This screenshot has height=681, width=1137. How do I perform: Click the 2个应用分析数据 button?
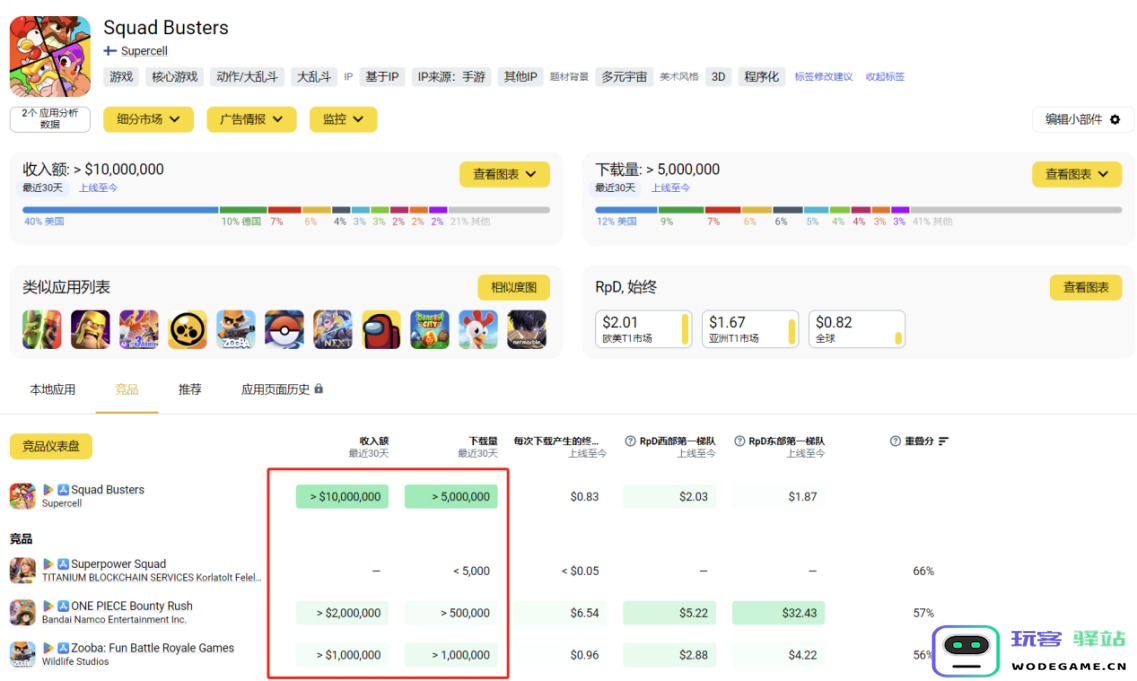tap(50, 119)
